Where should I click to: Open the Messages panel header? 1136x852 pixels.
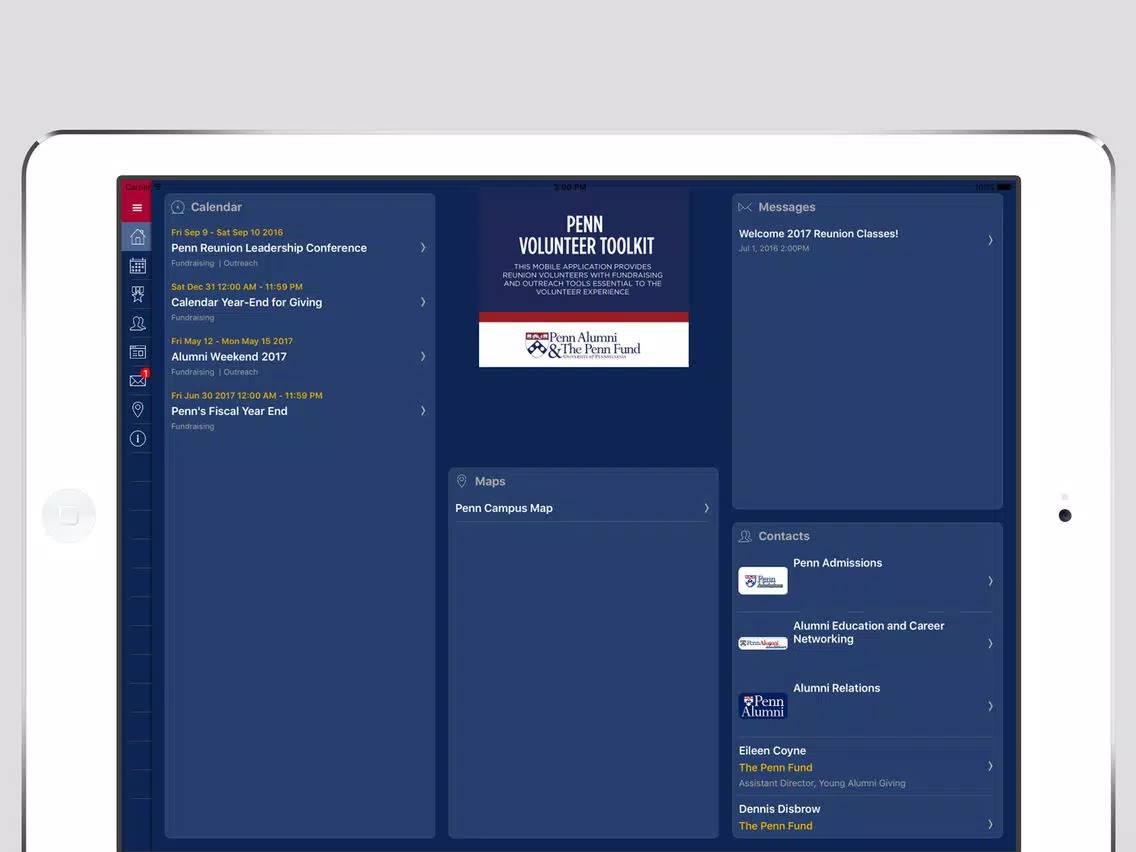click(787, 207)
